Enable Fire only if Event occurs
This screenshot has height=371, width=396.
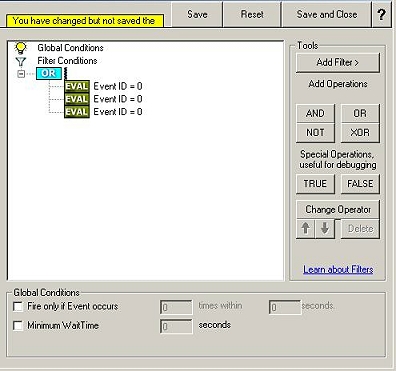(x=18, y=306)
